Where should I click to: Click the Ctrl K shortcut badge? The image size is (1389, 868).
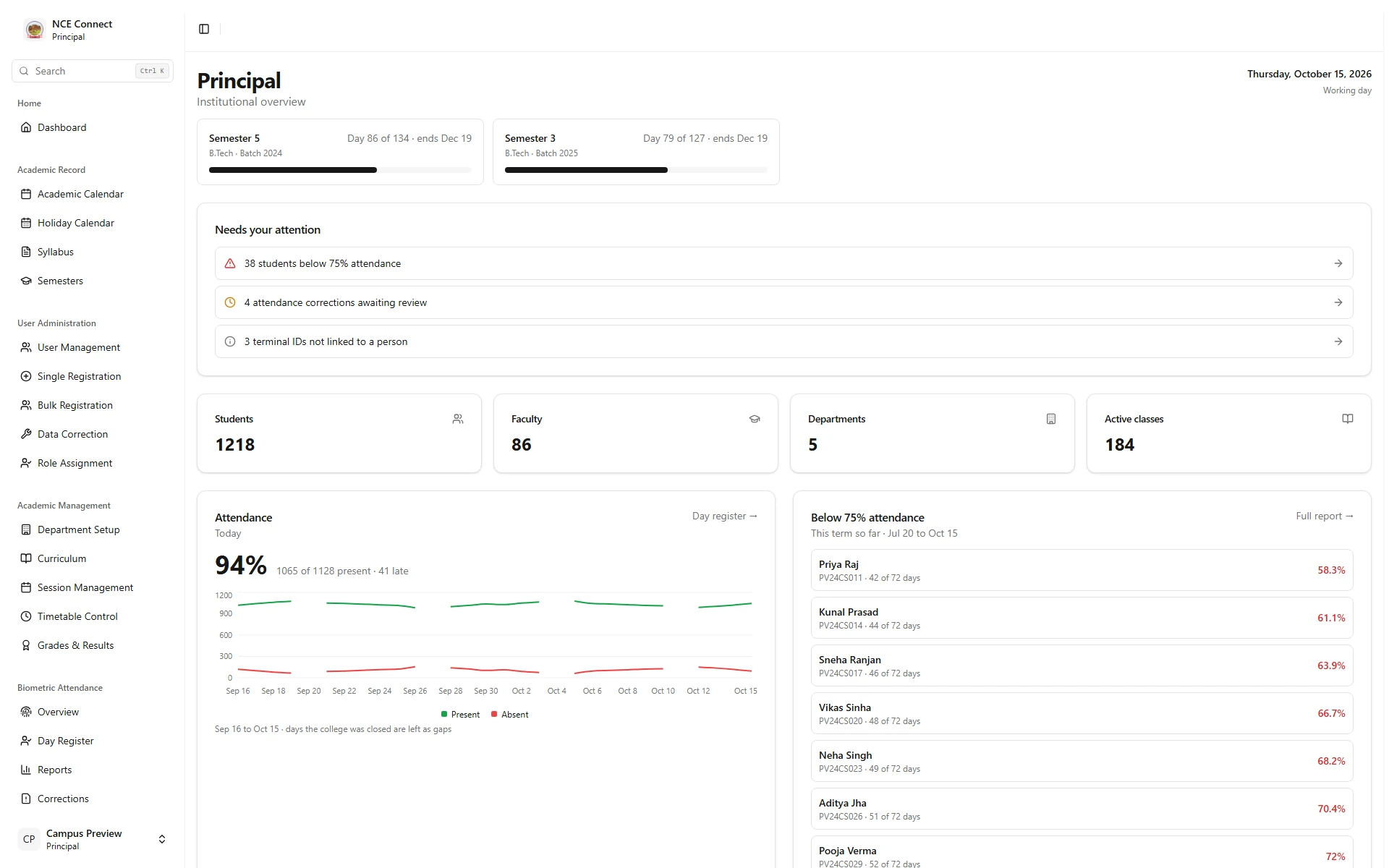[x=152, y=71]
